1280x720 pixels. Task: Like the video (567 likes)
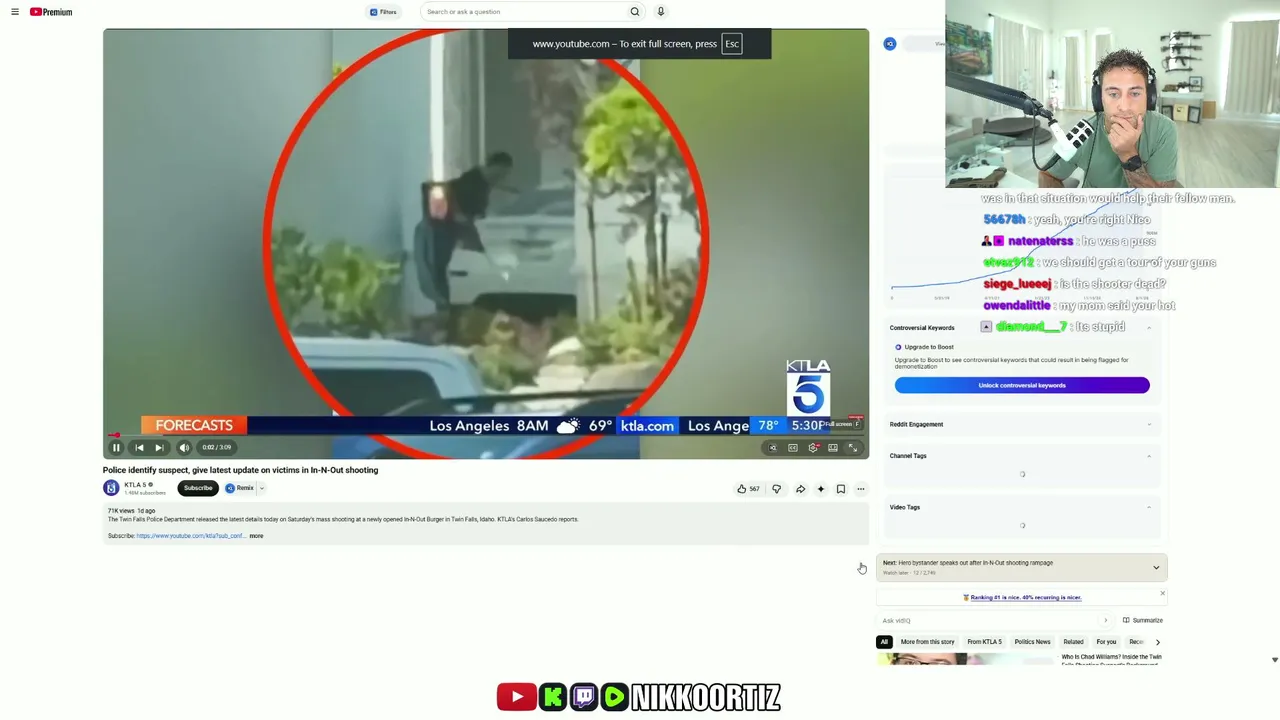tap(748, 489)
